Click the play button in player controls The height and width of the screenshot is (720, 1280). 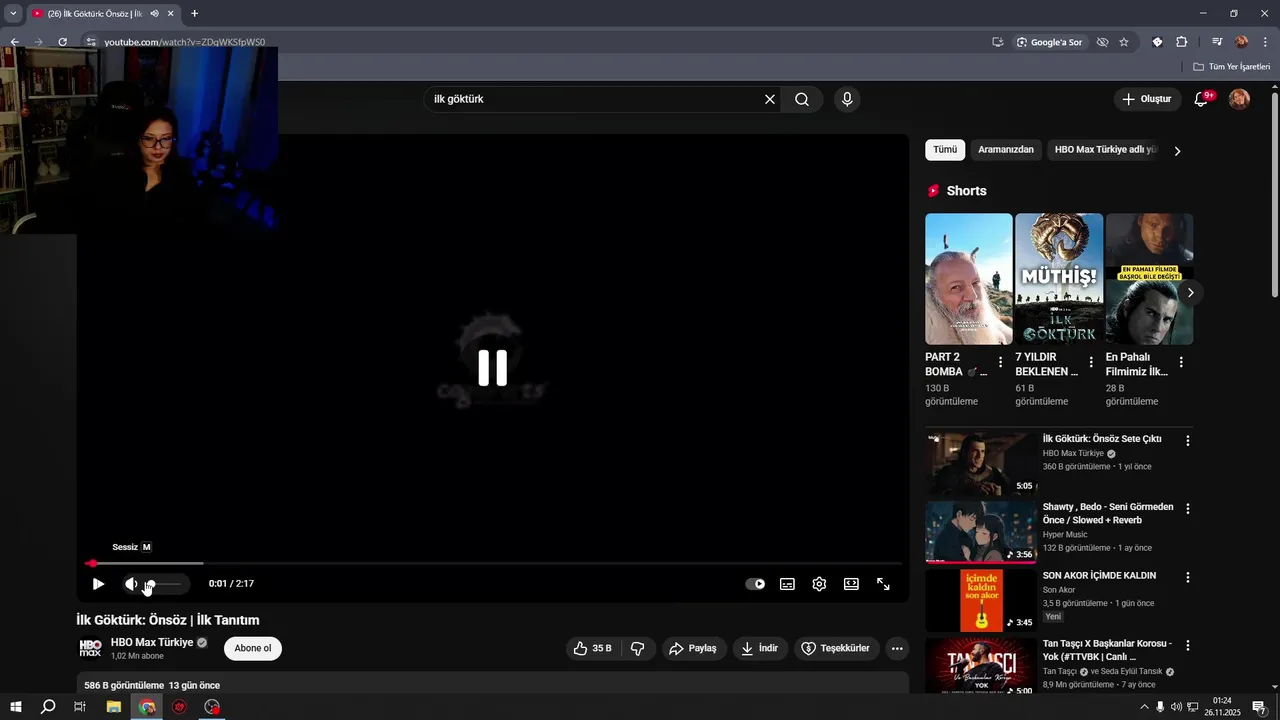click(98, 584)
